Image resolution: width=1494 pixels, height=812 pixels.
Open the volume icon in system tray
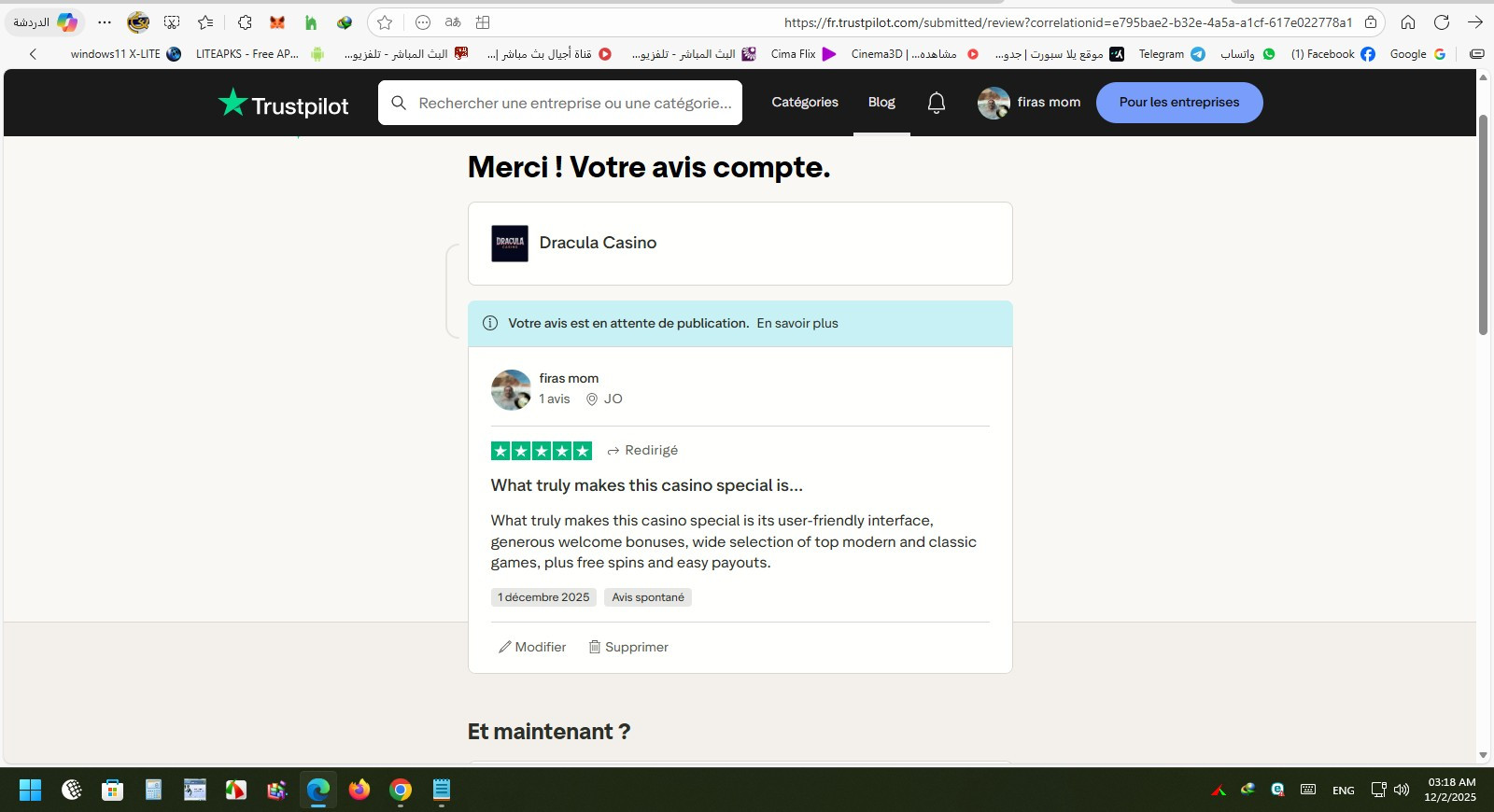1402,790
